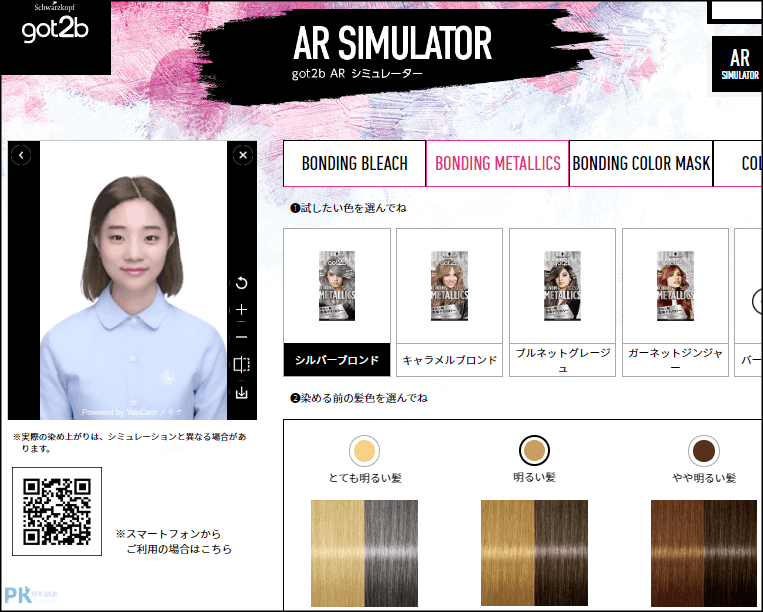Click the やや明るい髪 text label
This screenshot has height=612, width=763.
(x=704, y=478)
